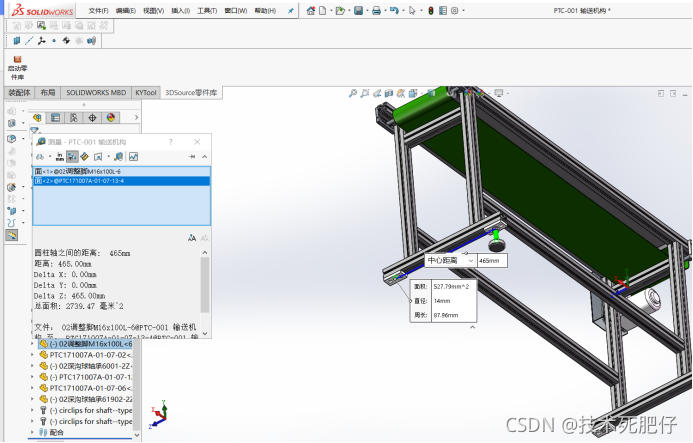Open the PropertyManager tab
This screenshot has width=693, height=443.
pos(55,118)
